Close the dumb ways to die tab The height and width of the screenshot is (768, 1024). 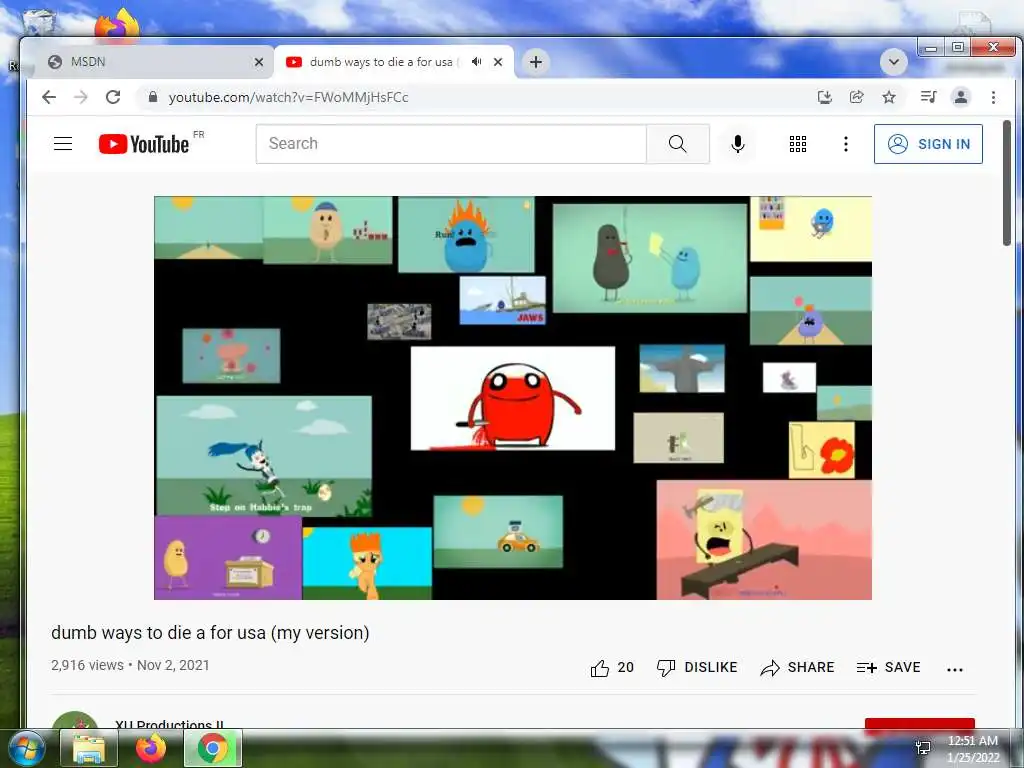498,62
